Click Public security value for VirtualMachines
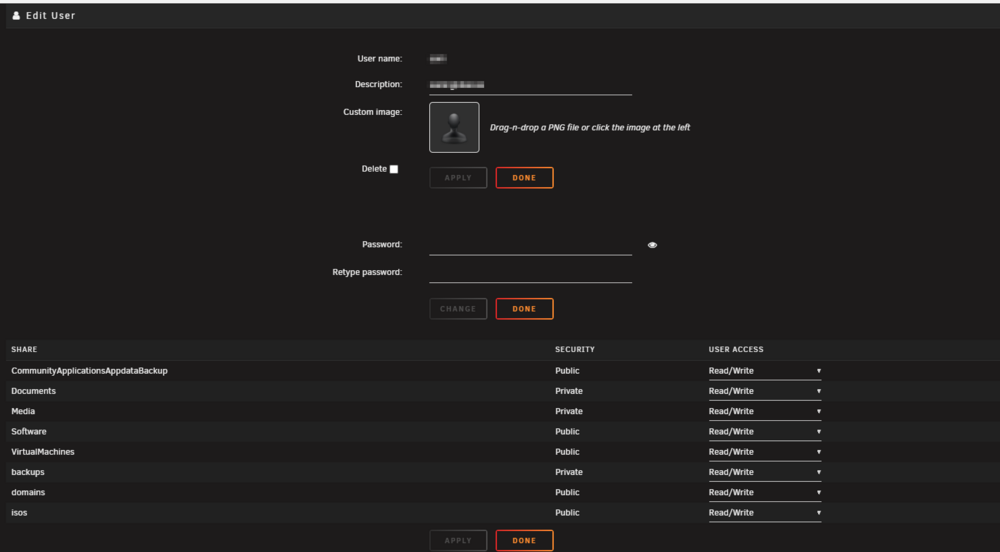1000x552 pixels. (x=567, y=452)
